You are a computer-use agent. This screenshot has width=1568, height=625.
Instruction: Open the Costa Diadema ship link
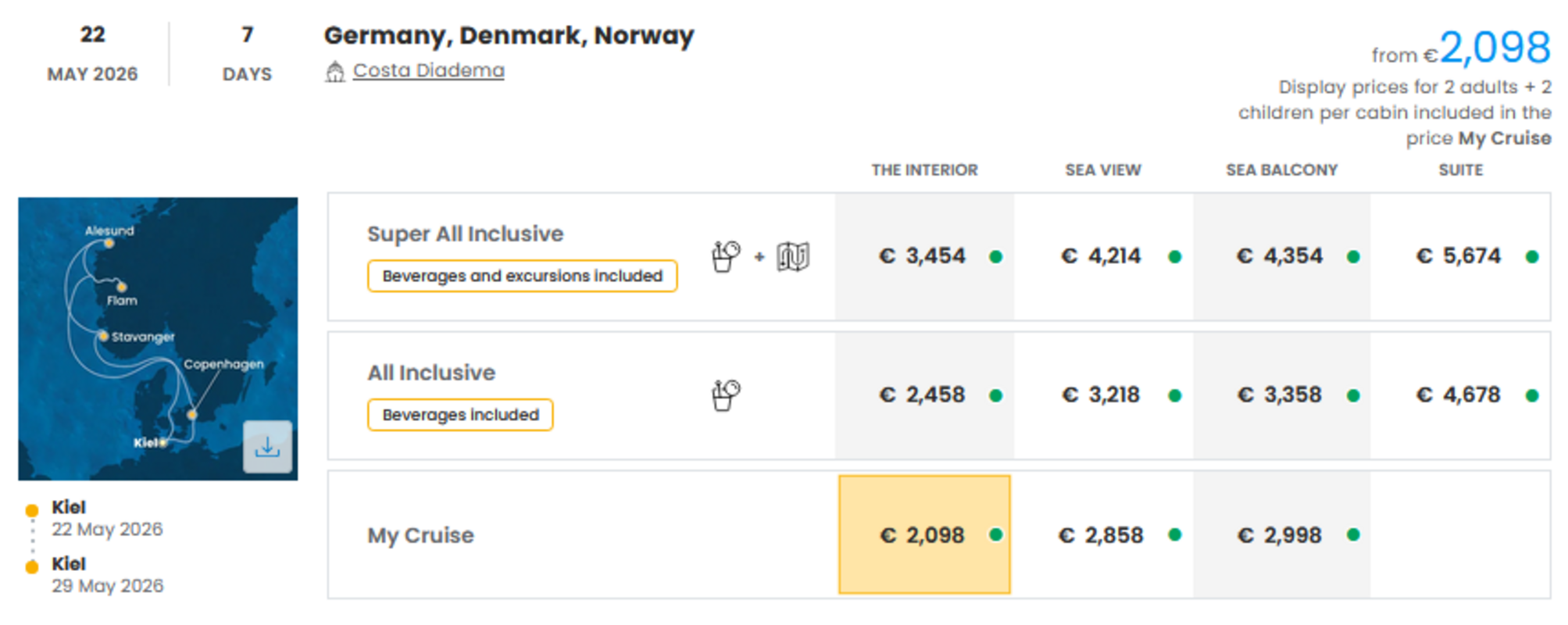[428, 71]
